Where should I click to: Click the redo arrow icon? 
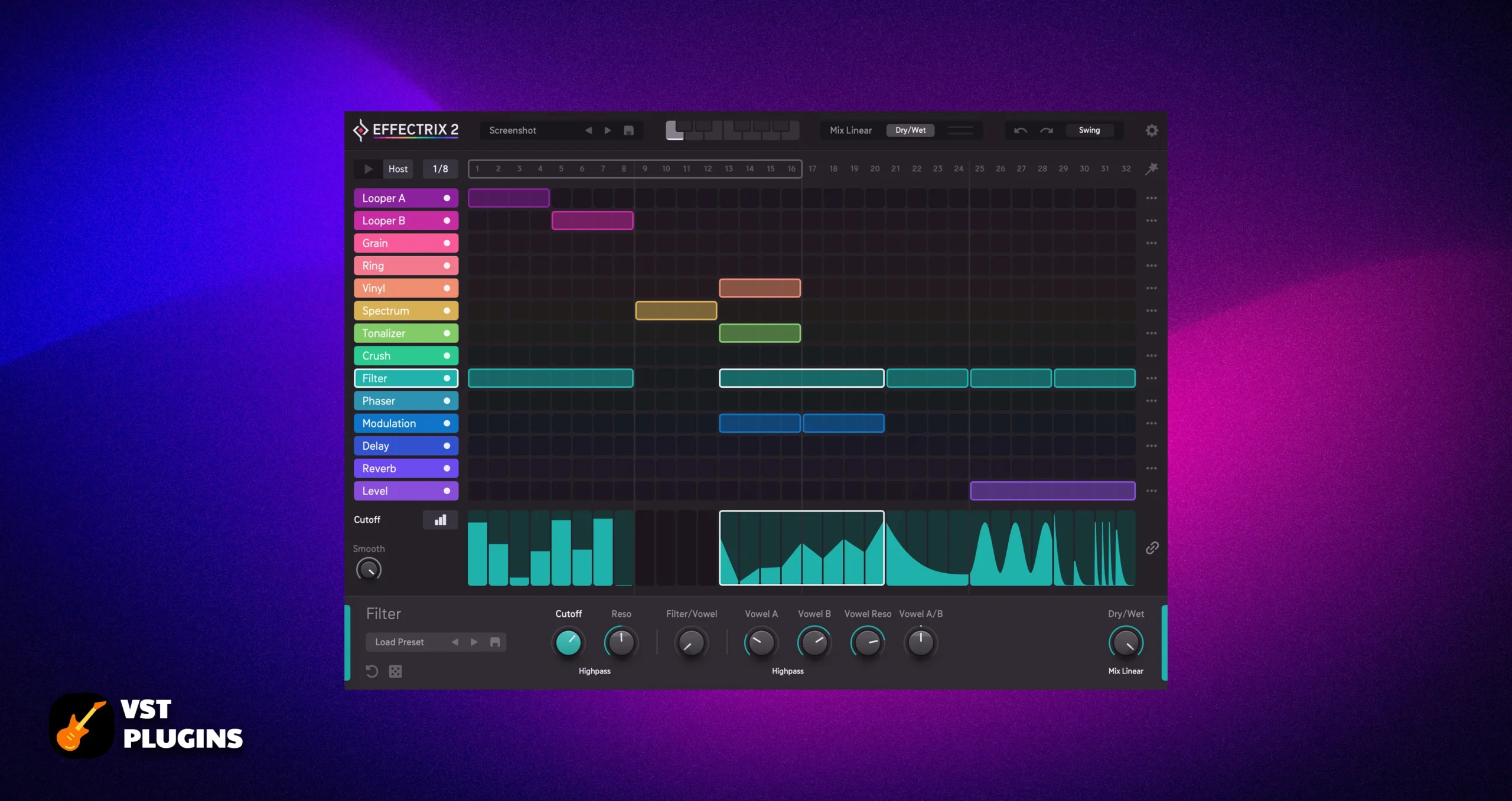[x=1046, y=130]
